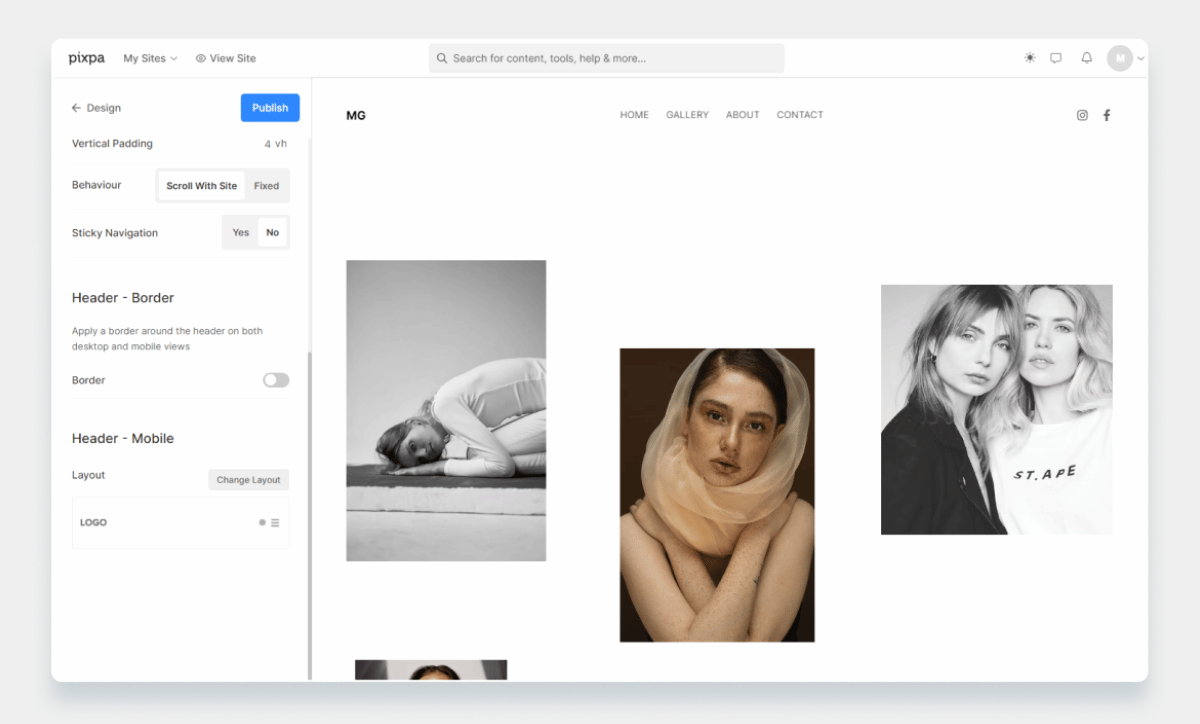Set Sticky Navigation to No
1200x724 pixels.
click(272, 233)
